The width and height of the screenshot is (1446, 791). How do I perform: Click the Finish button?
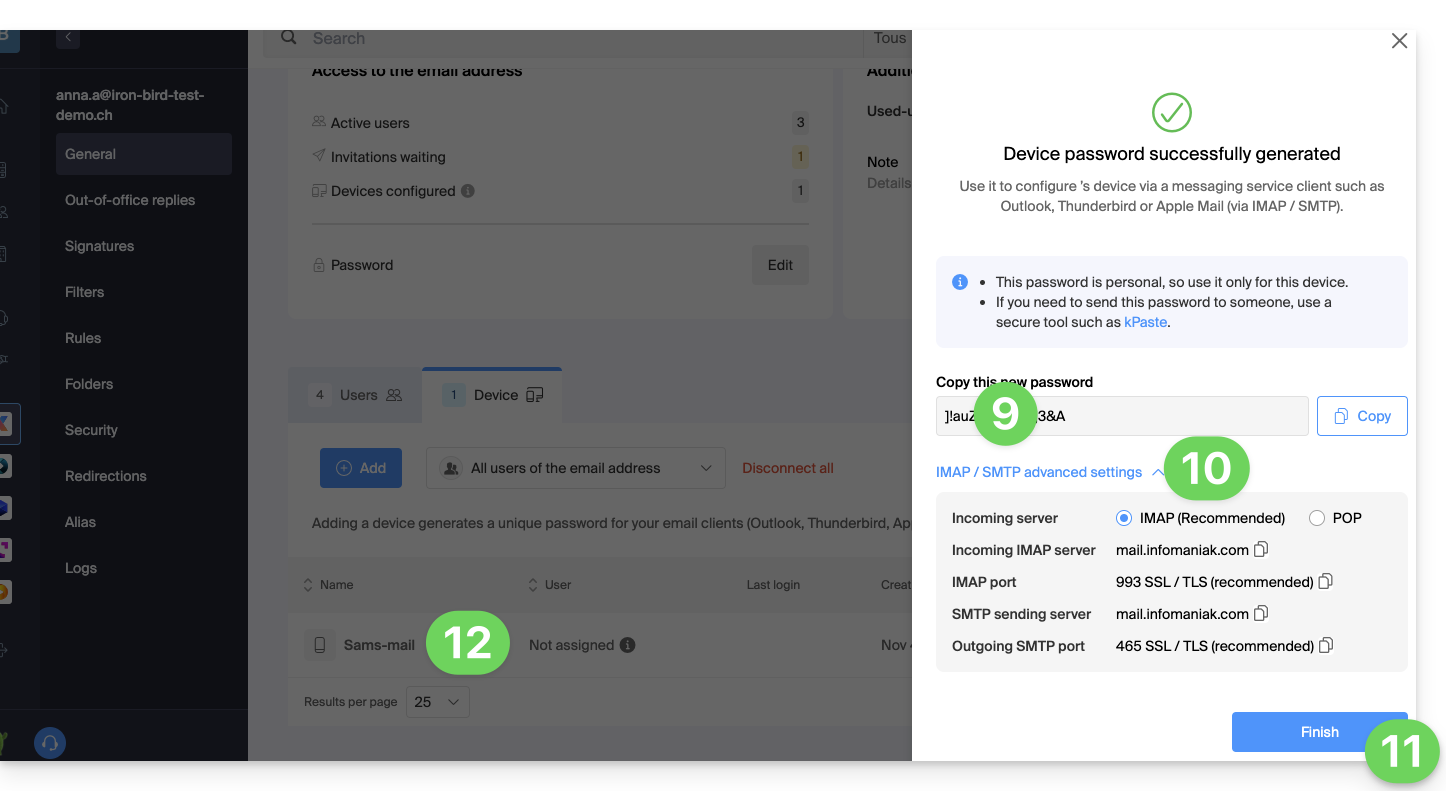(1318, 732)
